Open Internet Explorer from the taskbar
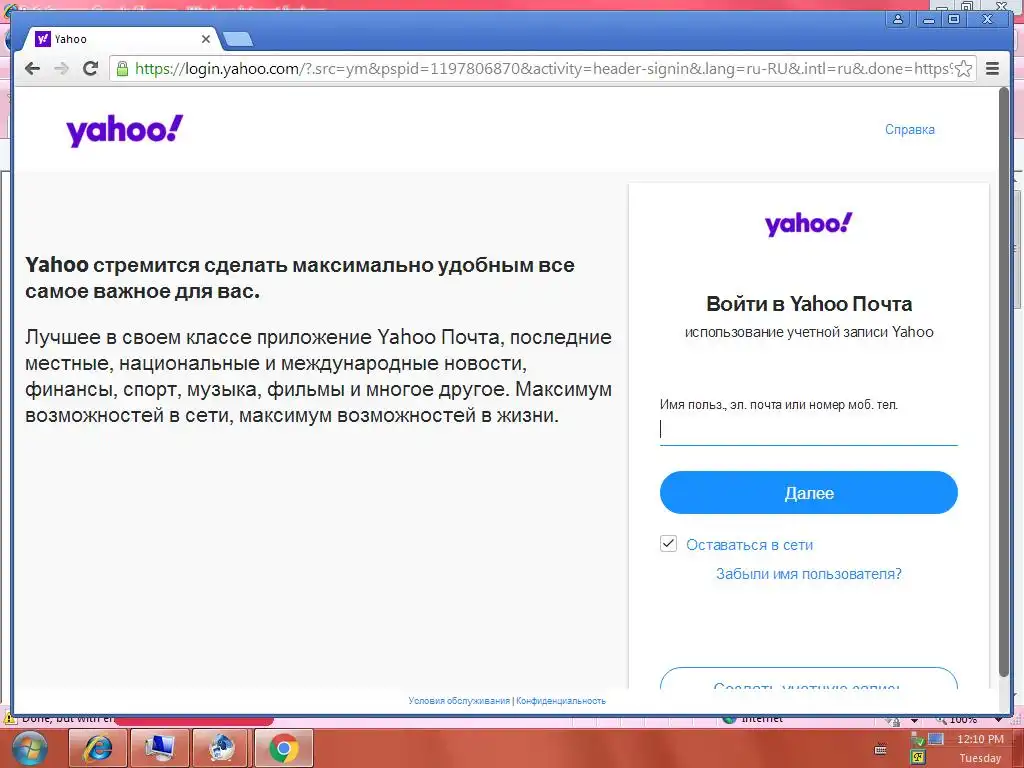Image resolution: width=1024 pixels, height=768 pixels. (x=97, y=748)
